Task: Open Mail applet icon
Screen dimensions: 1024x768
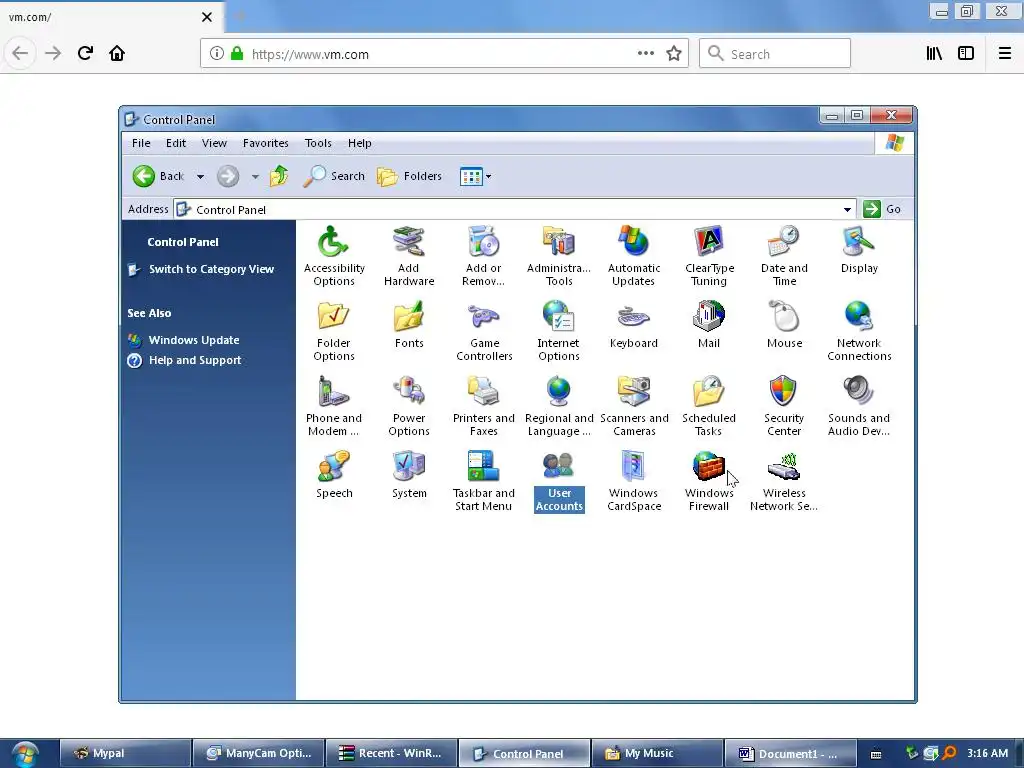Action: 709,325
